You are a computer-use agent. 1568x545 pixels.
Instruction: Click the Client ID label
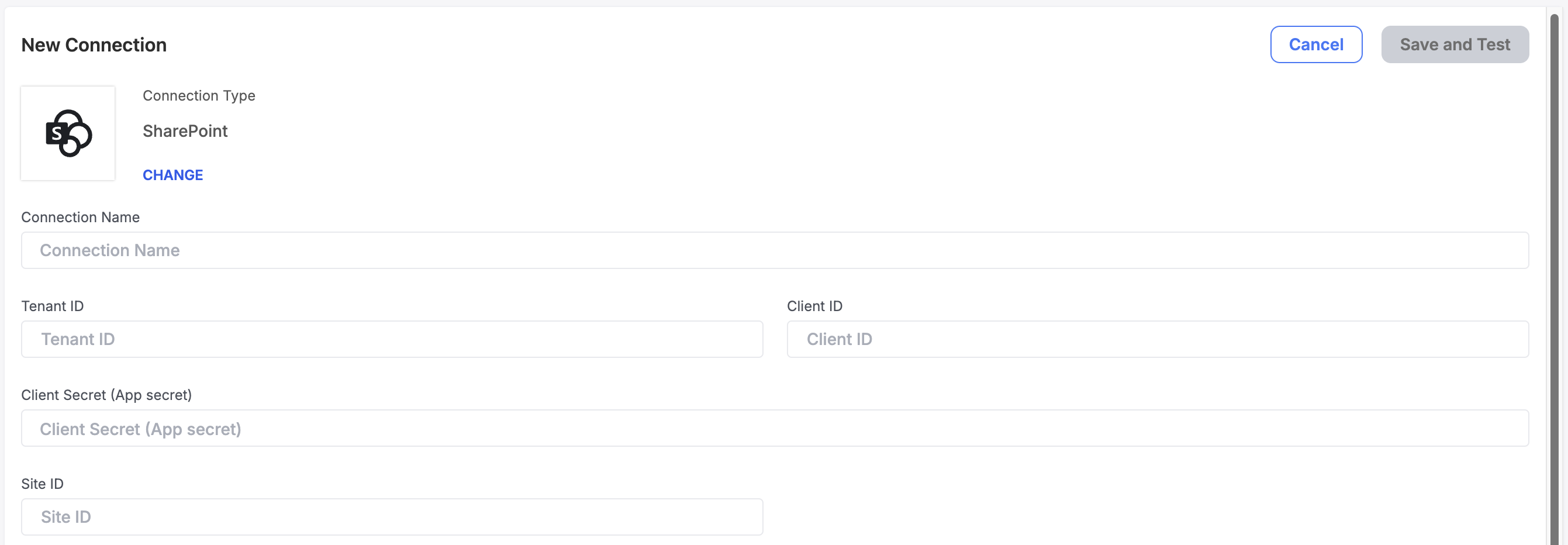[x=814, y=306]
